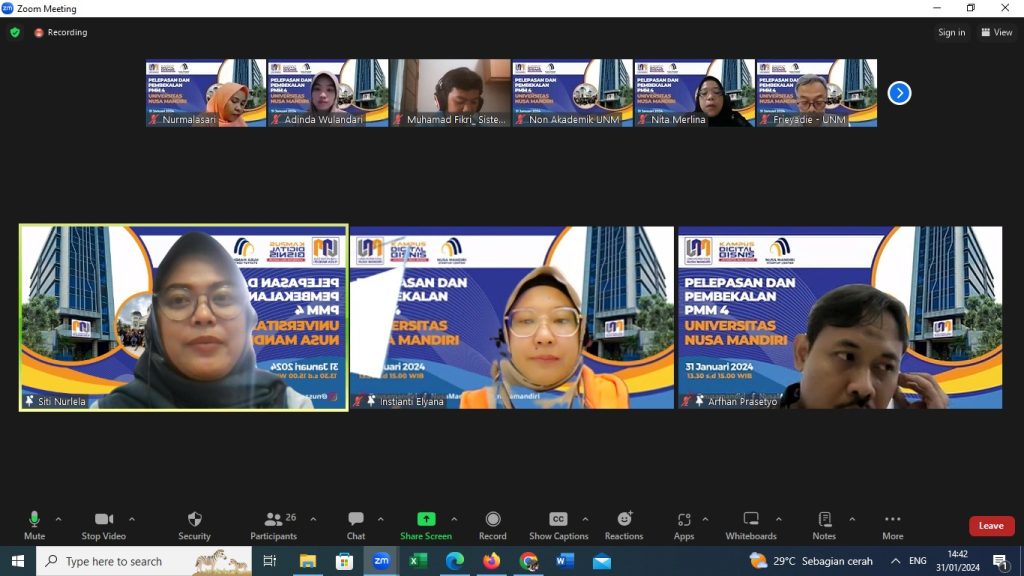This screenshot has height=576, width=1024.
Task: Start recording with the Record button
Action: [x=492, y=526]
